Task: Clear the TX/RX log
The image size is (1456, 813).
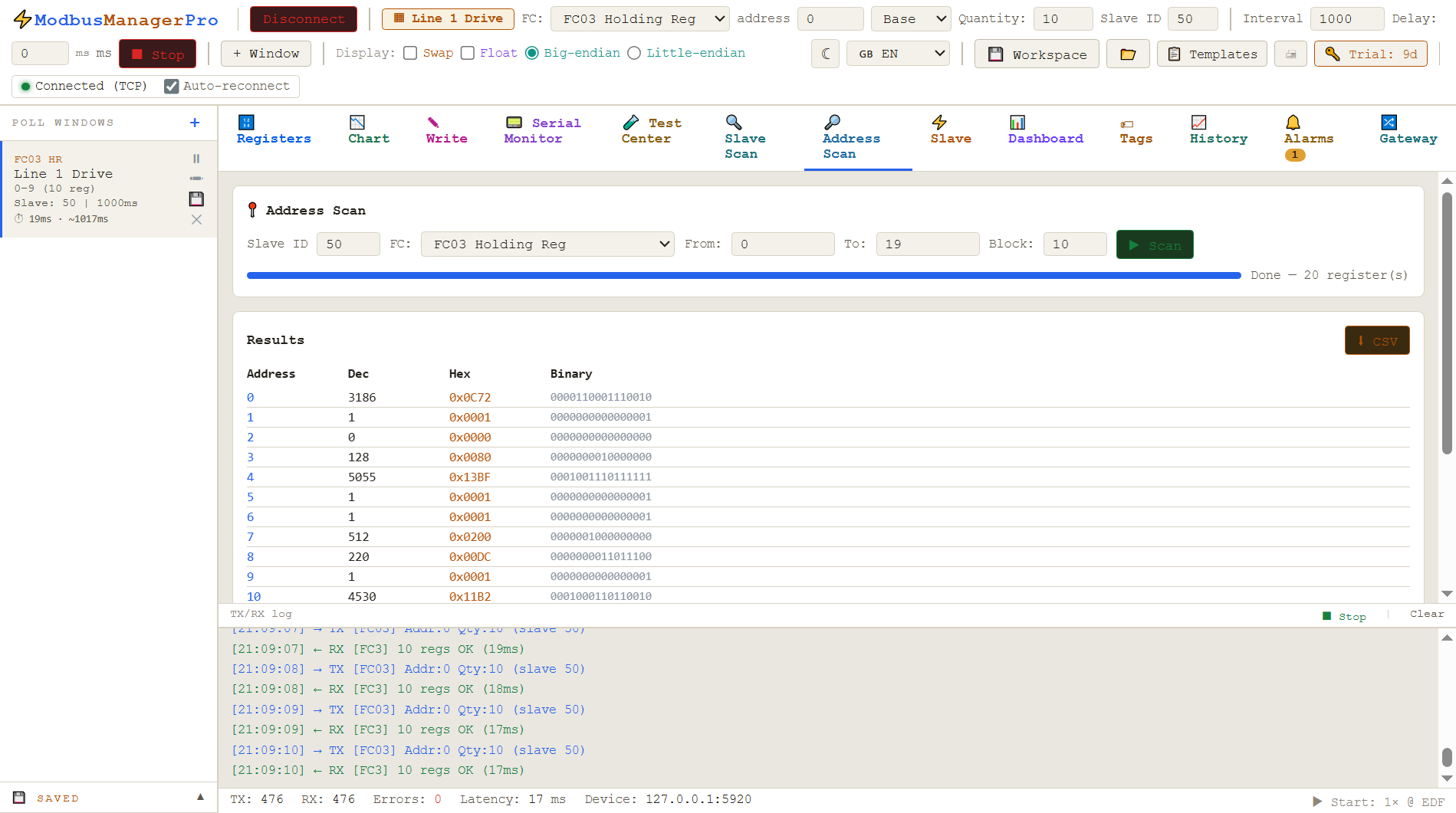Action: [1427, 614]
